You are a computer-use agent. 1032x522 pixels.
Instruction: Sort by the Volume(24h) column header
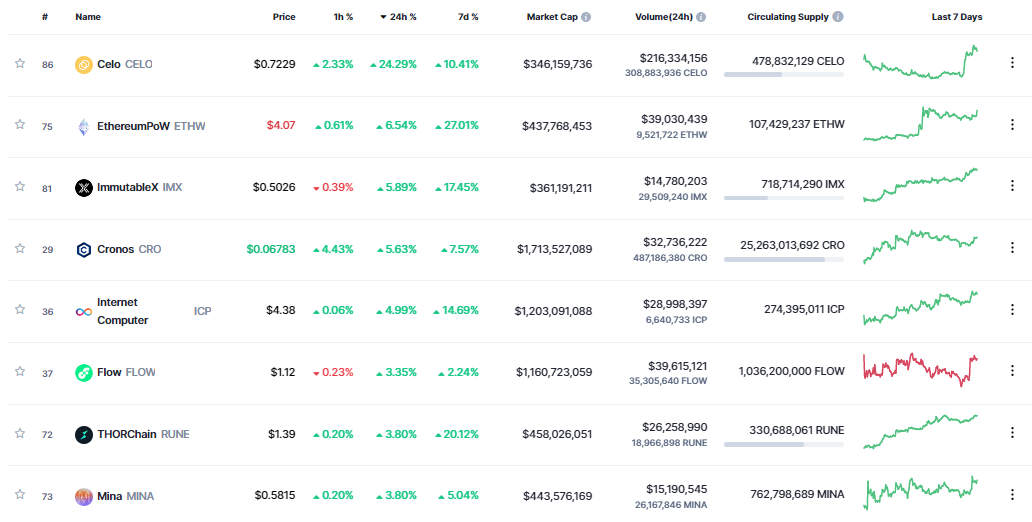tap(663, 17)
